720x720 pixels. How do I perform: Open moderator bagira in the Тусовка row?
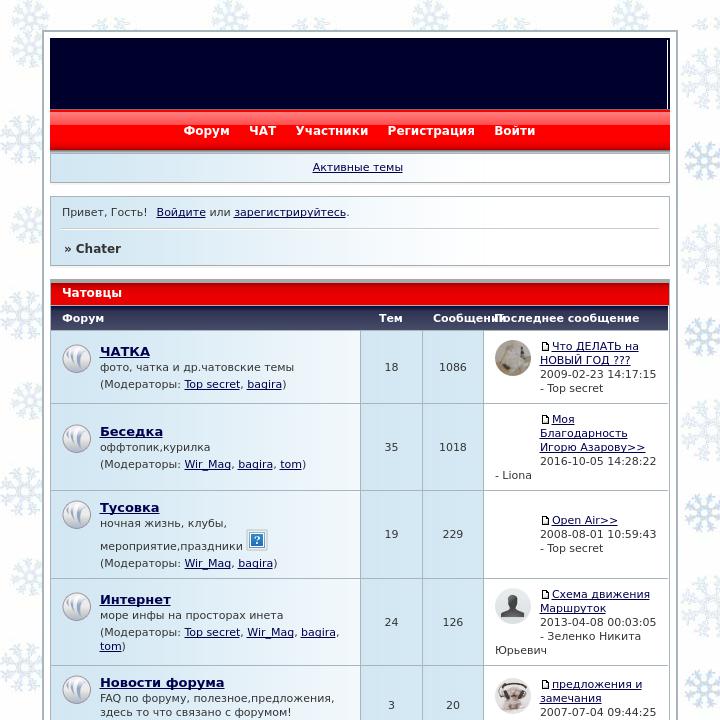[255, 563]
